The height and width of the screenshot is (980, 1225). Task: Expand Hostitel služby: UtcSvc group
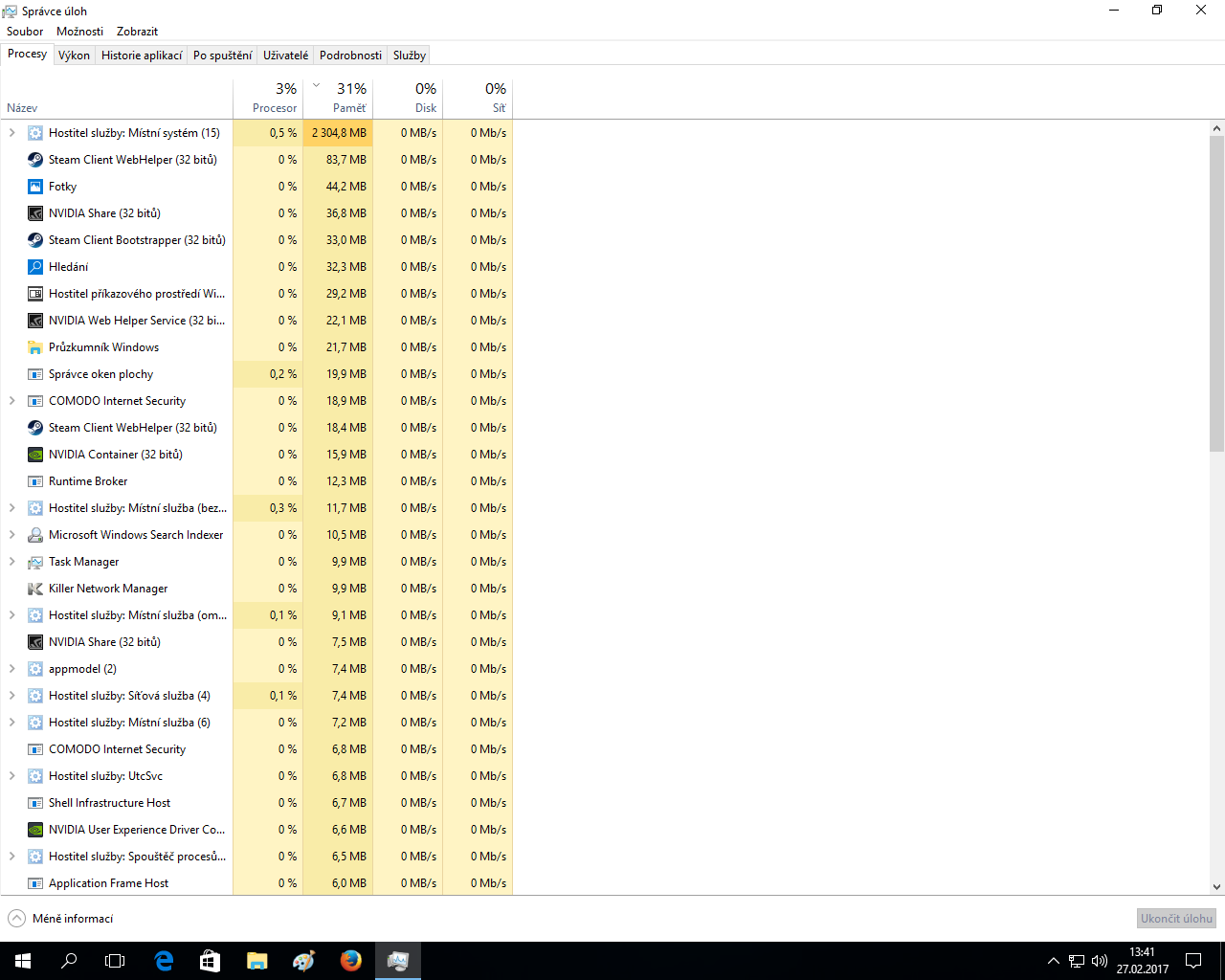click(x=11, y=776)
